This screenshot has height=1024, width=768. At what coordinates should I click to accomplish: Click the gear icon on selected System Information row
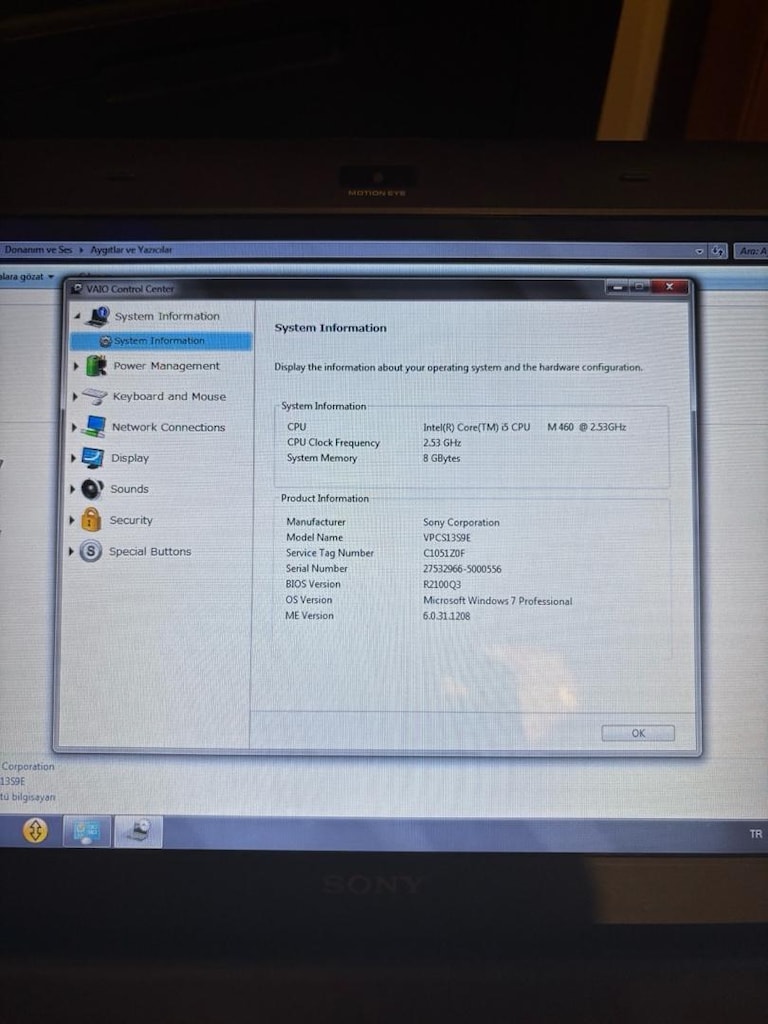click(x=106, y=341)
